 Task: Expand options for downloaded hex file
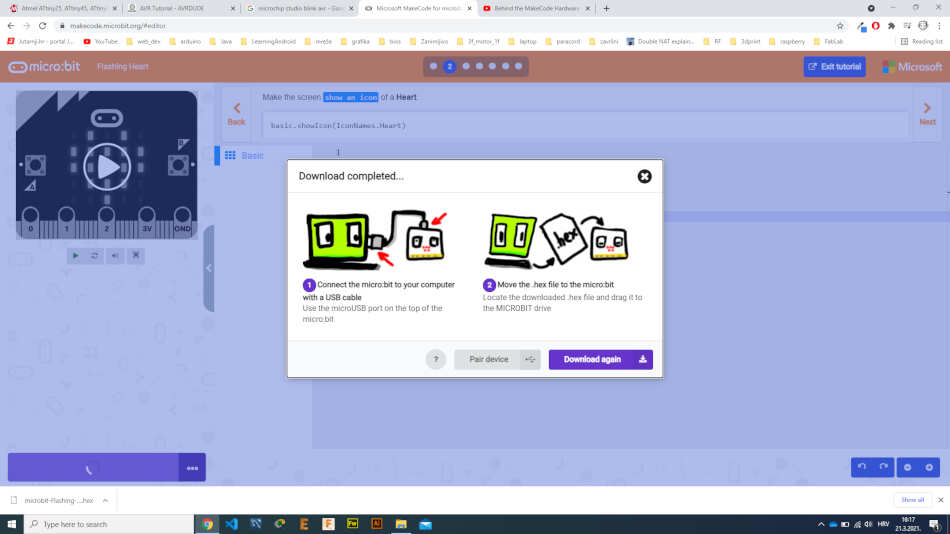105,501
